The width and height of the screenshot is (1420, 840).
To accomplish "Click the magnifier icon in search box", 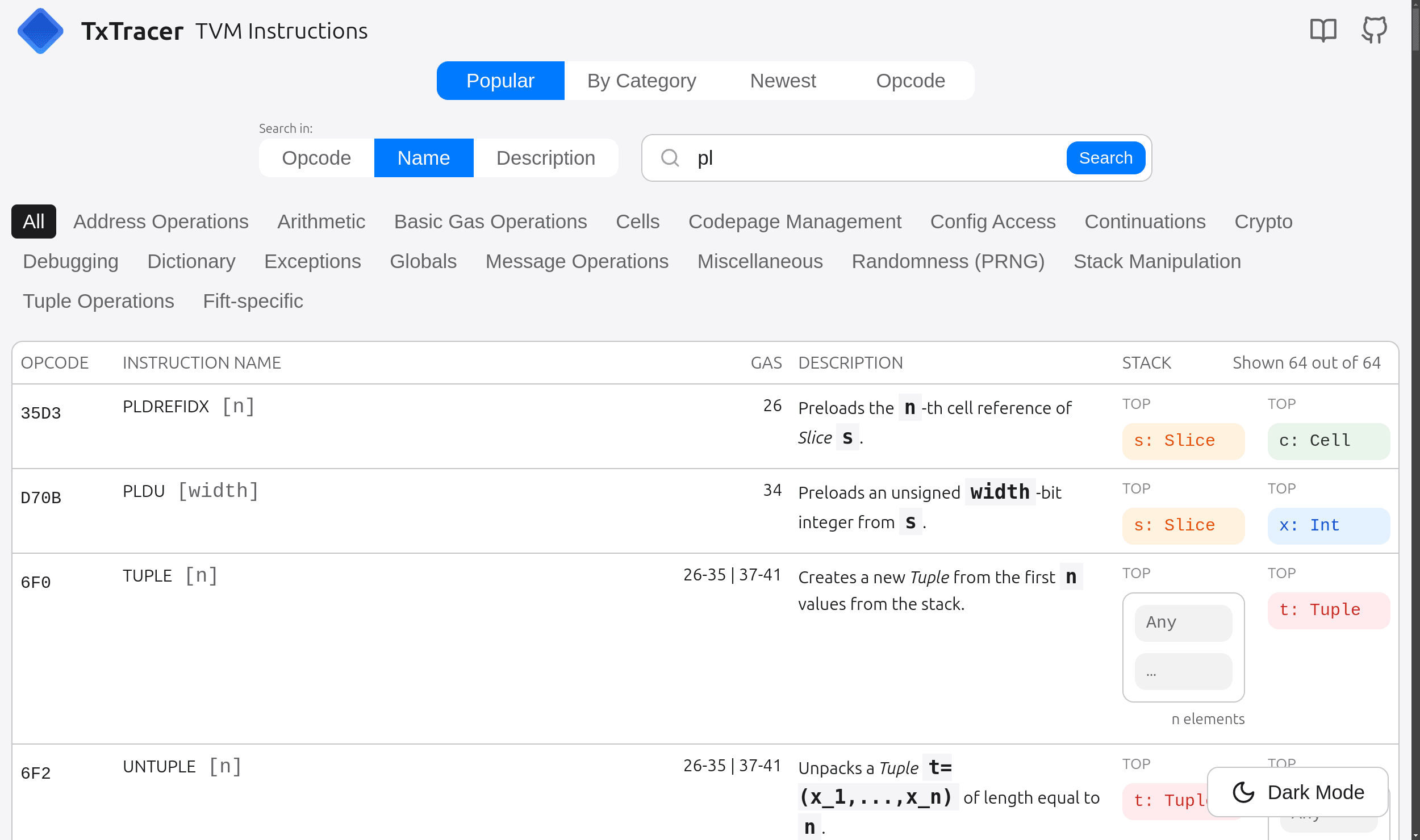I will (670, 158).
